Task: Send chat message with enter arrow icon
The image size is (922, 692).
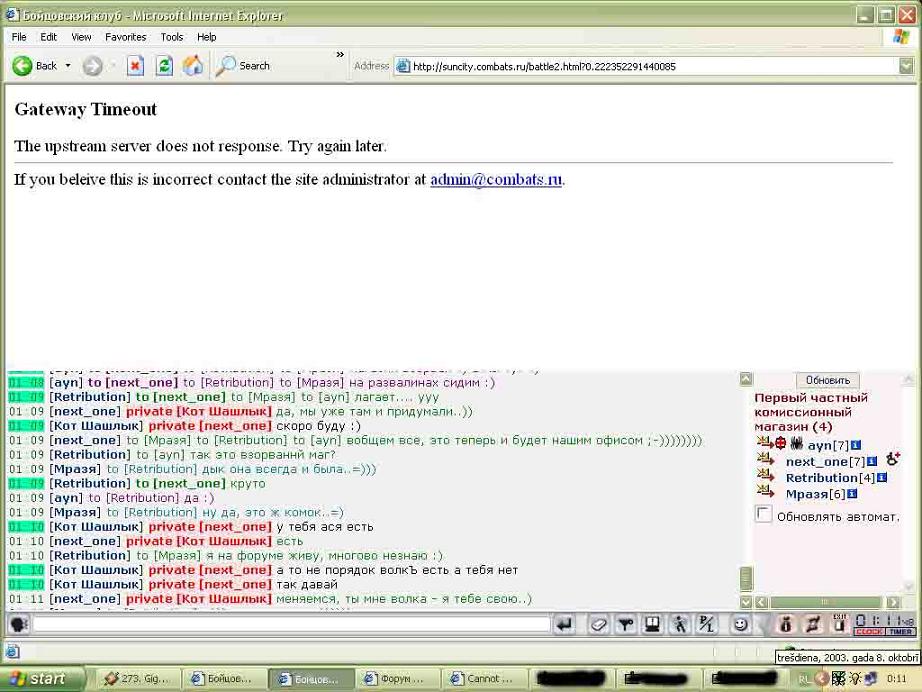Action: [x=564, y=624]
